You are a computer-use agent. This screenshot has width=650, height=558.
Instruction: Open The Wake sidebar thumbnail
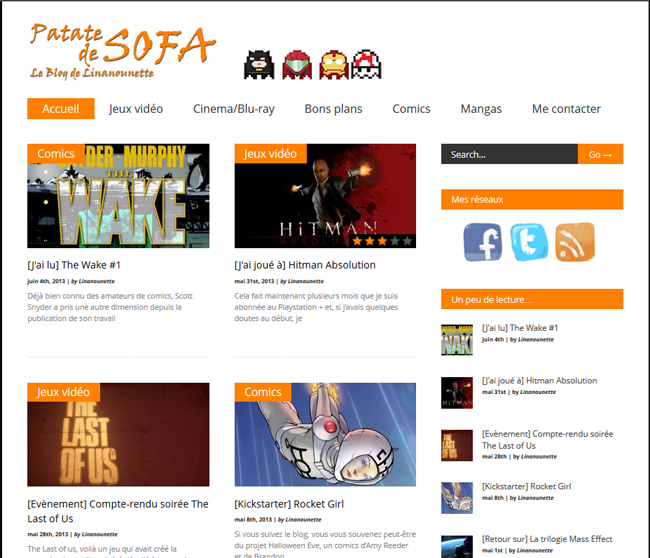[456, 339]
